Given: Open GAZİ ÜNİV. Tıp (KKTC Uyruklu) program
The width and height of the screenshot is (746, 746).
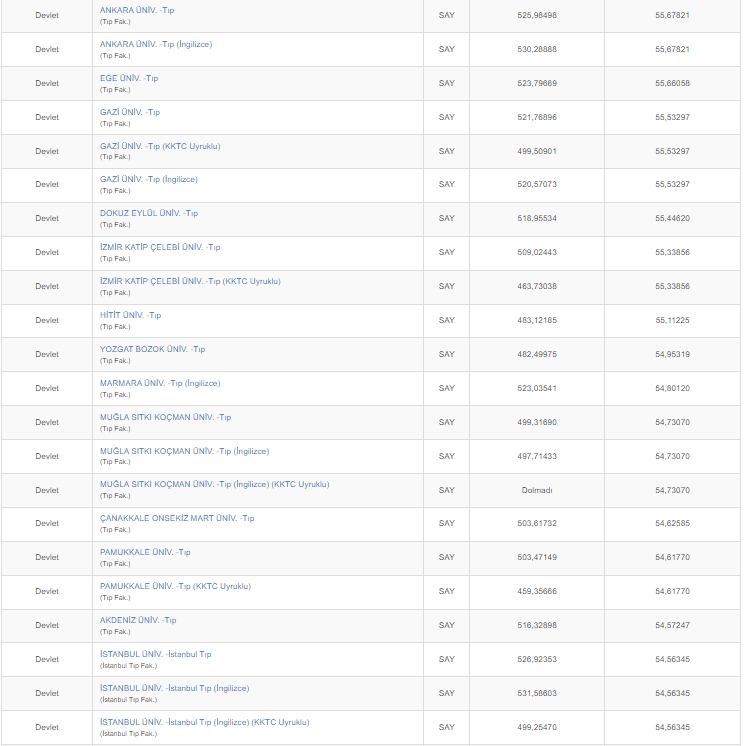Looking at the screenshot, I should (x=160, y=146).
